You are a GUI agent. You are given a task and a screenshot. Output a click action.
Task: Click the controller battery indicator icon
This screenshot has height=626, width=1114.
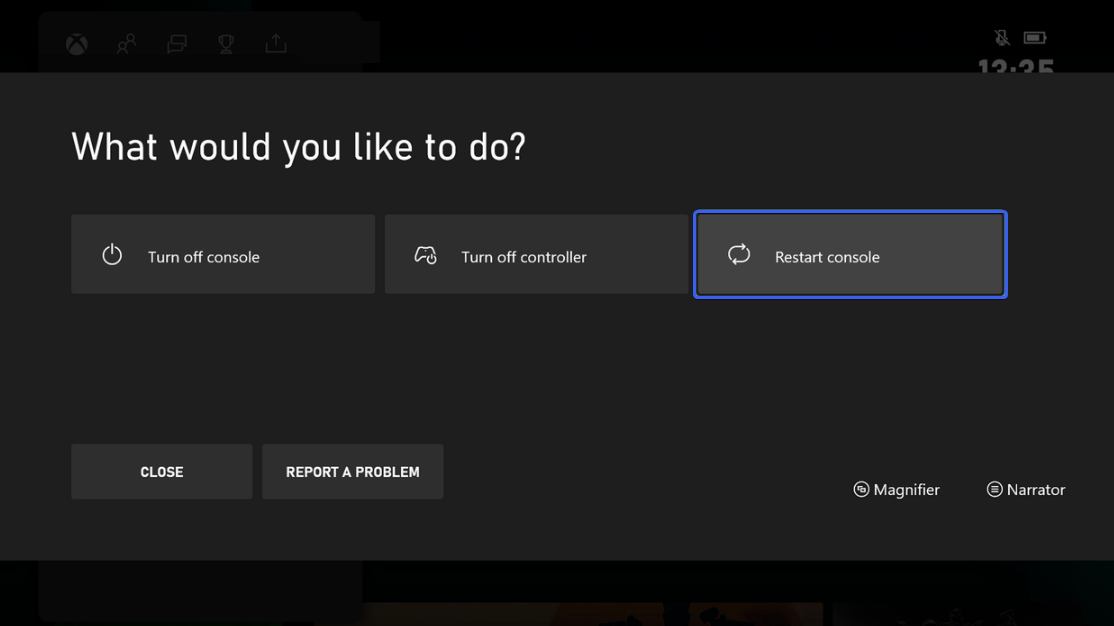[x=1036, y=36]
